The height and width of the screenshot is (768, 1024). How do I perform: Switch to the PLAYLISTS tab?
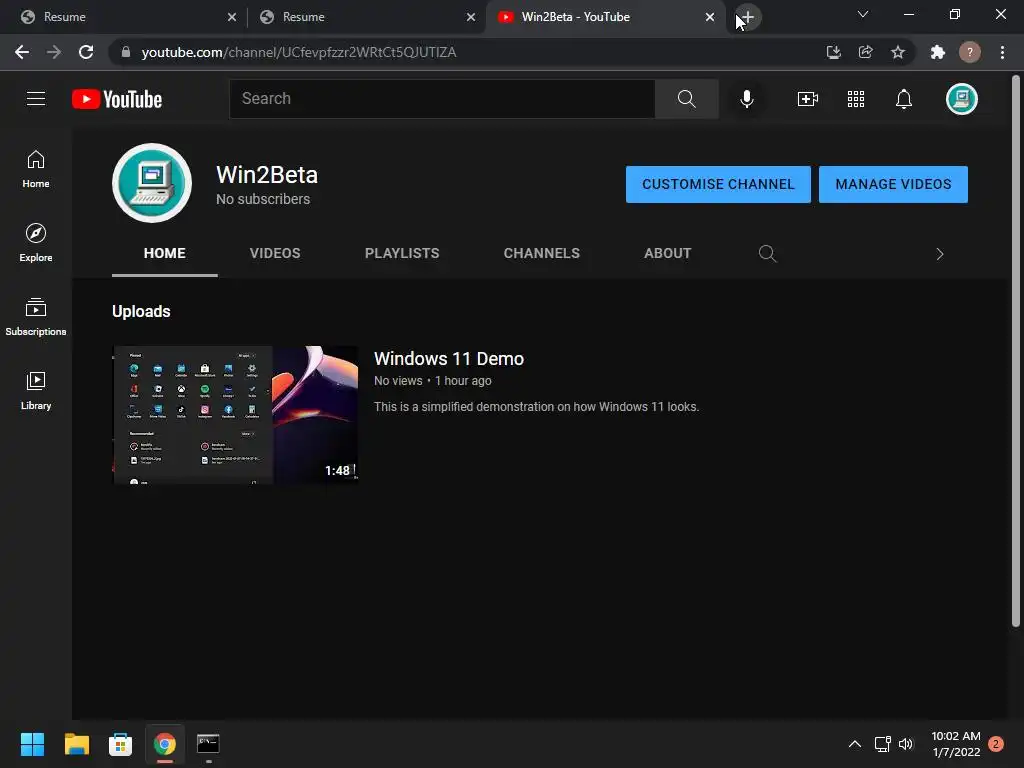coord(402,253)
